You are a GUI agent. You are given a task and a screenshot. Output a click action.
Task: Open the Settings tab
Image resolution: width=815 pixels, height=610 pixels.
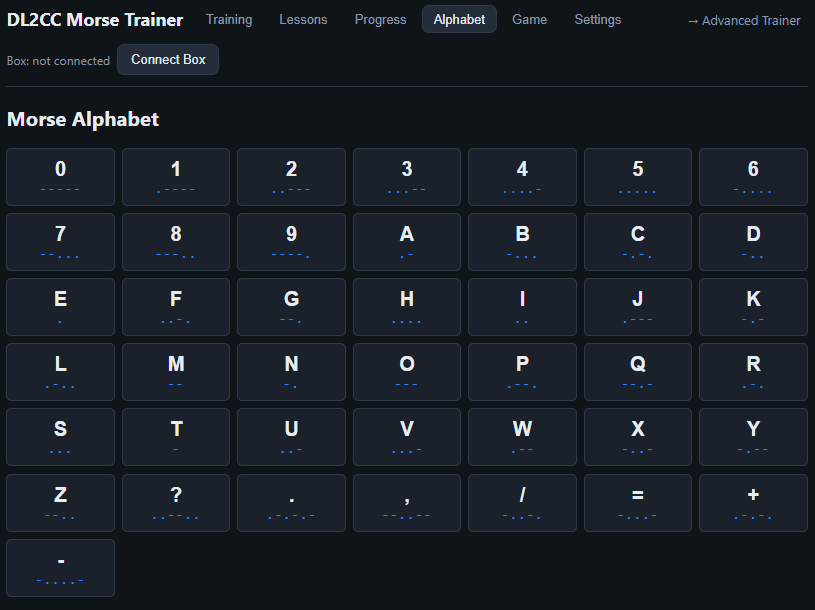click(x=598, y=19)
